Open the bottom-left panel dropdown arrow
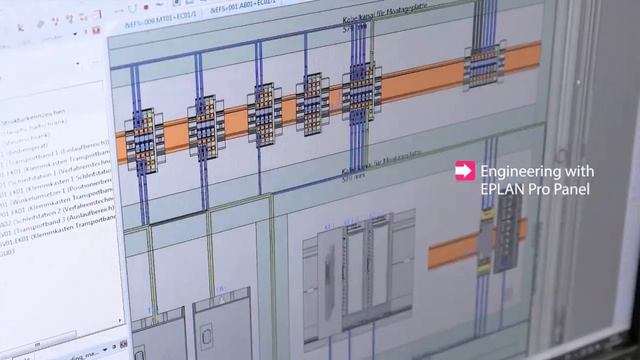 [x=105, y=349]
